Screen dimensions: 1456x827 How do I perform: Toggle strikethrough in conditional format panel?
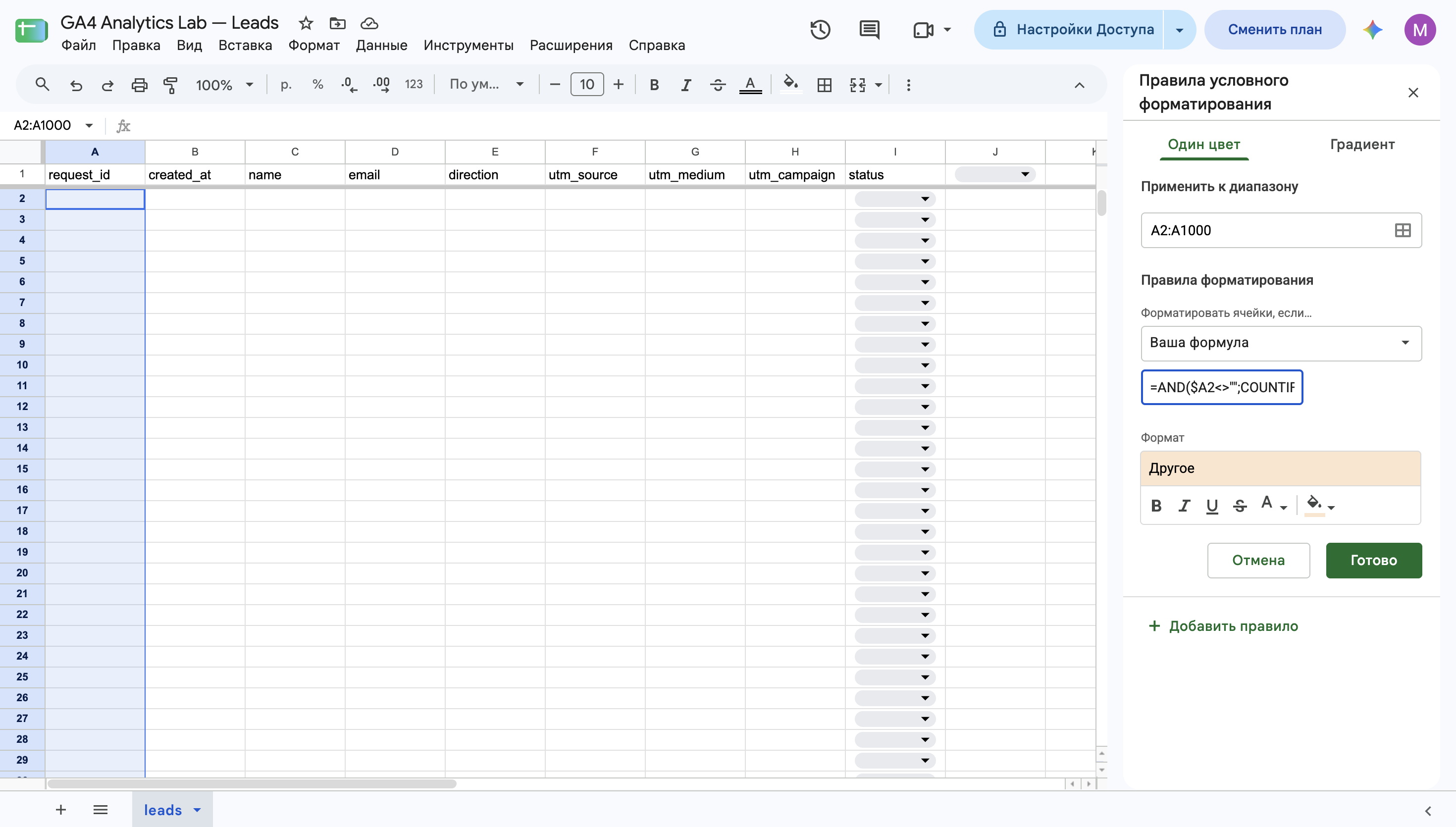(x=1240, y=506)
